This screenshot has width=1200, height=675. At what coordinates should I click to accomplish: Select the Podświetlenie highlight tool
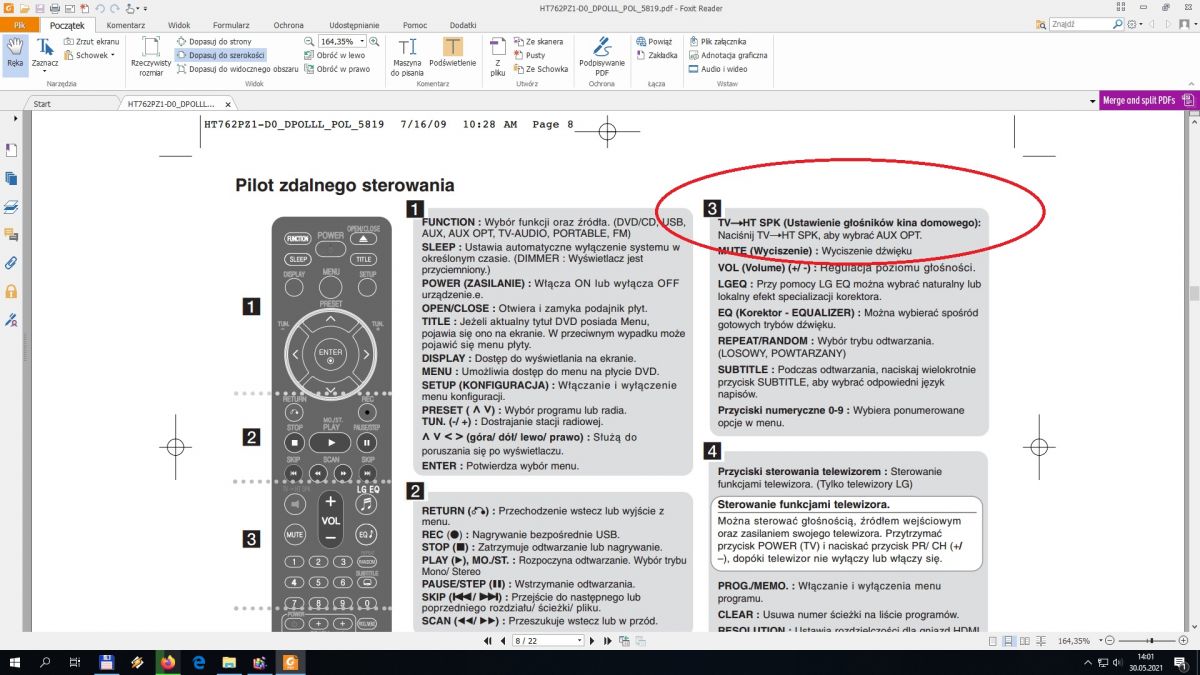[453, 52]
